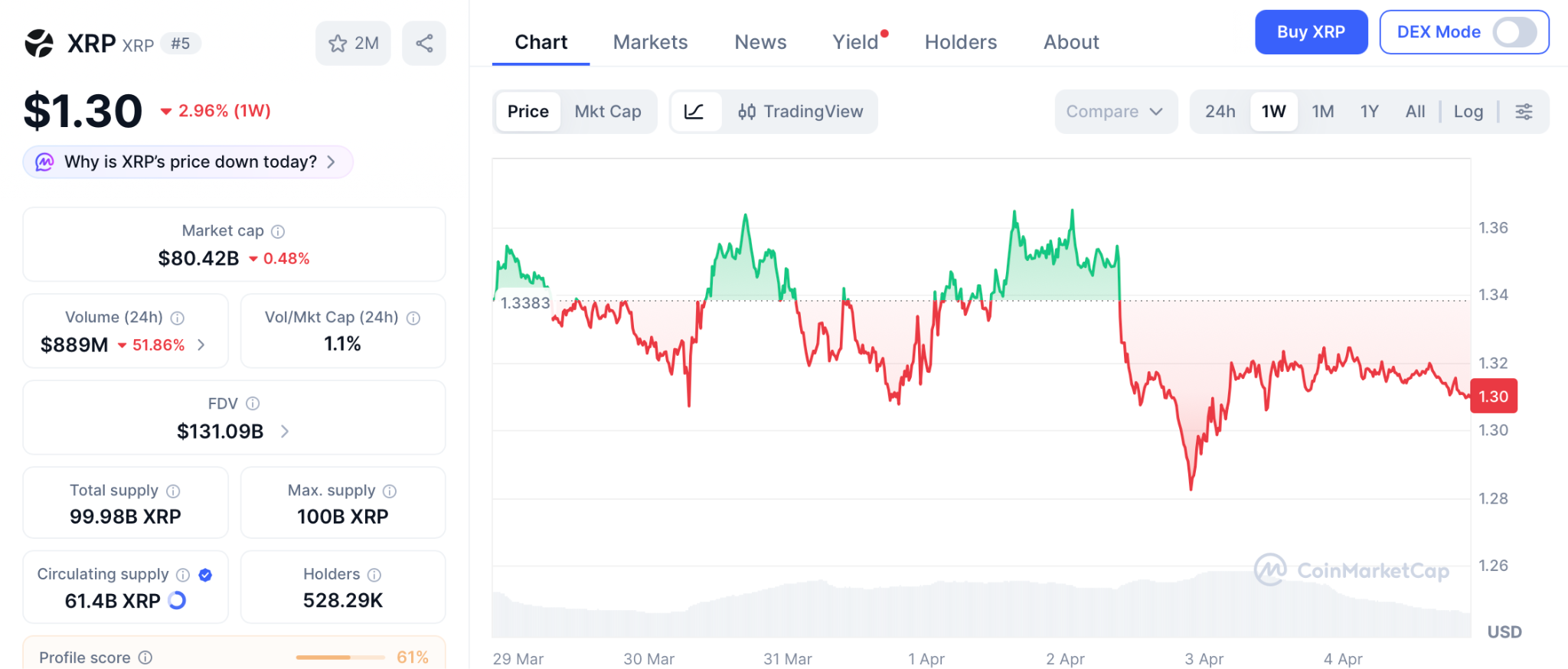1568x669 pixels.
Task: Select the line chart icon
Action: (x=695, y=111)
